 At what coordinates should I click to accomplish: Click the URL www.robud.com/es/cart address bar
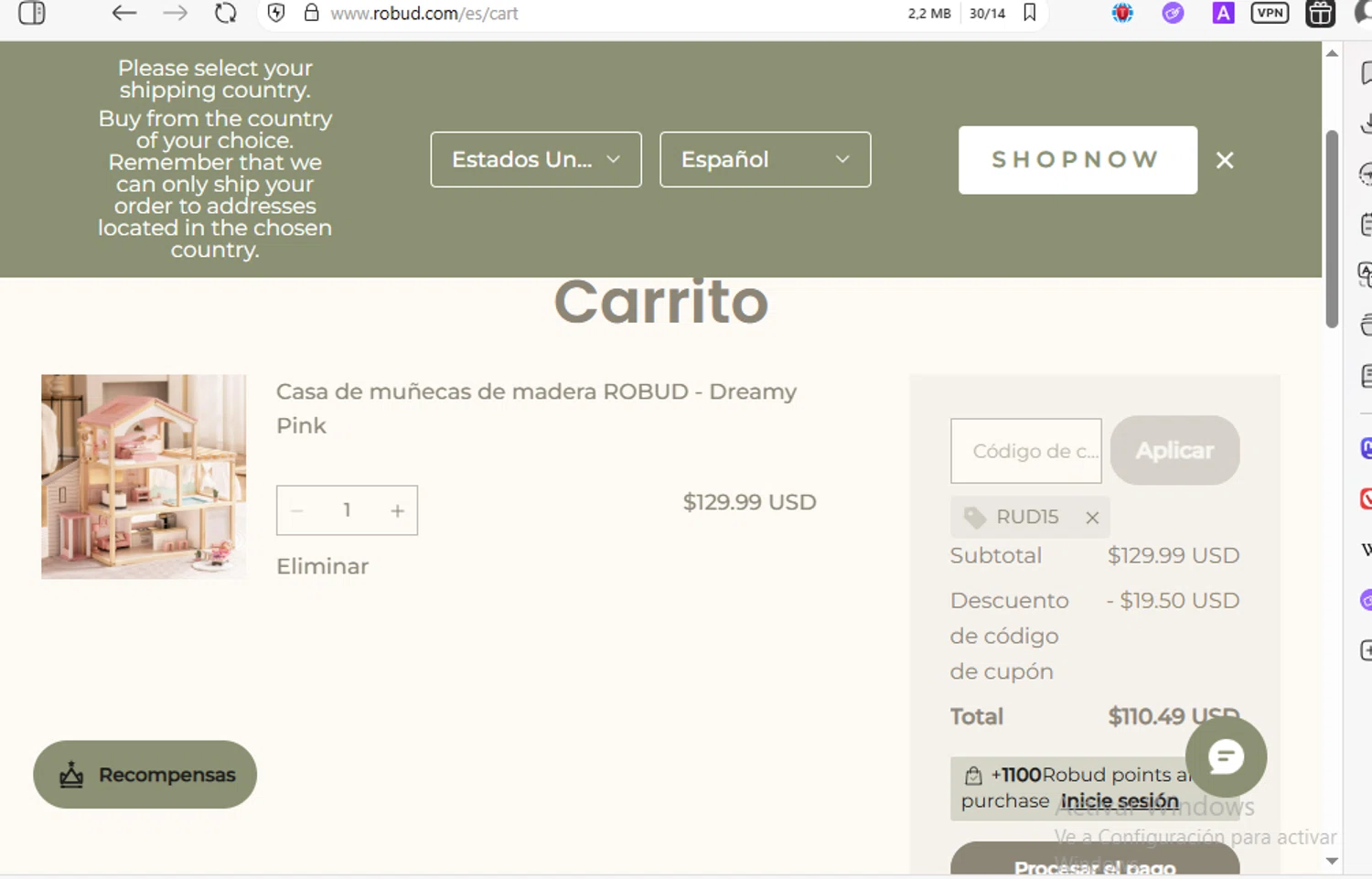[424, 14]
